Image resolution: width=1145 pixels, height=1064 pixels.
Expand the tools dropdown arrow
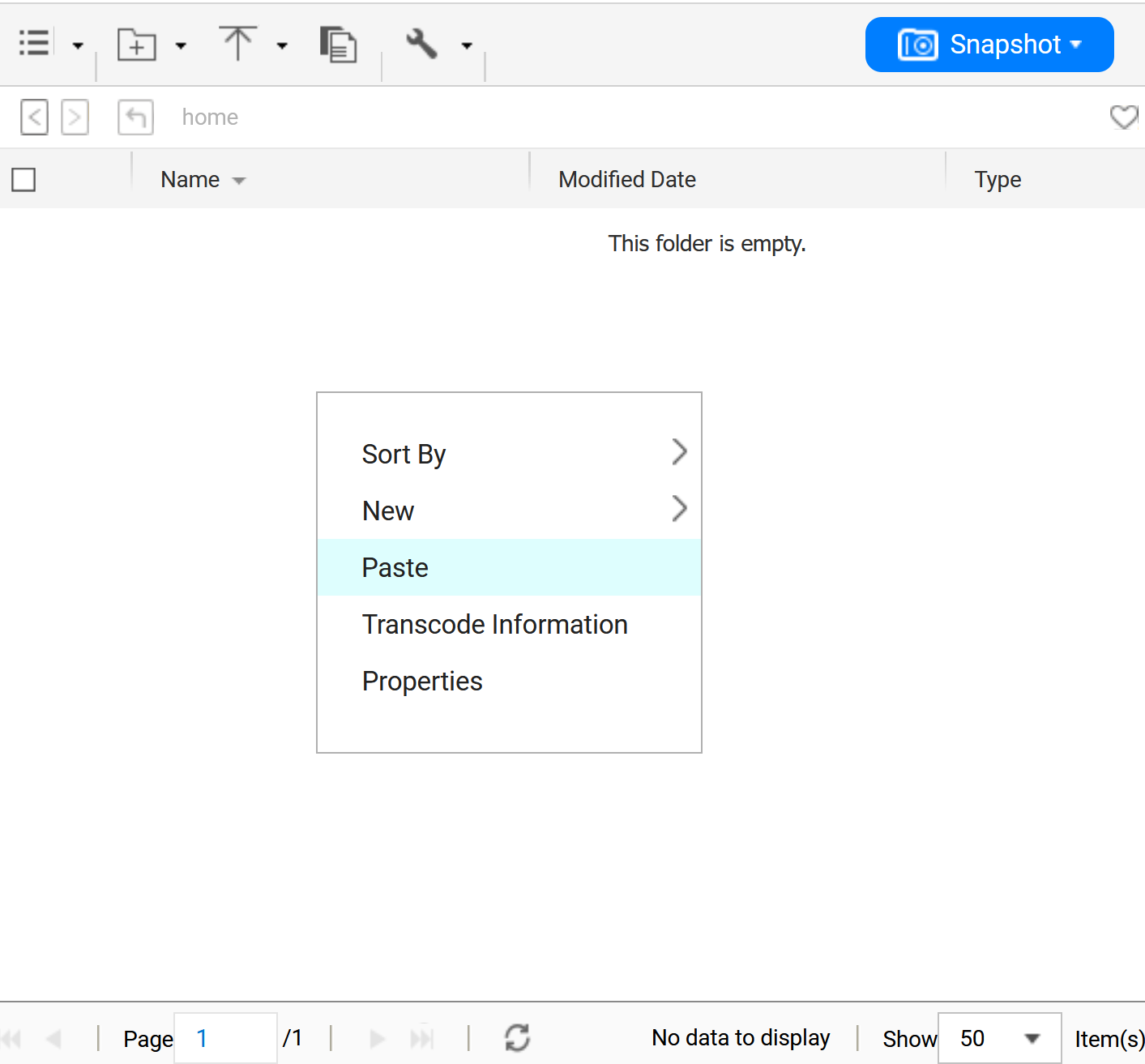pos(467,45)
